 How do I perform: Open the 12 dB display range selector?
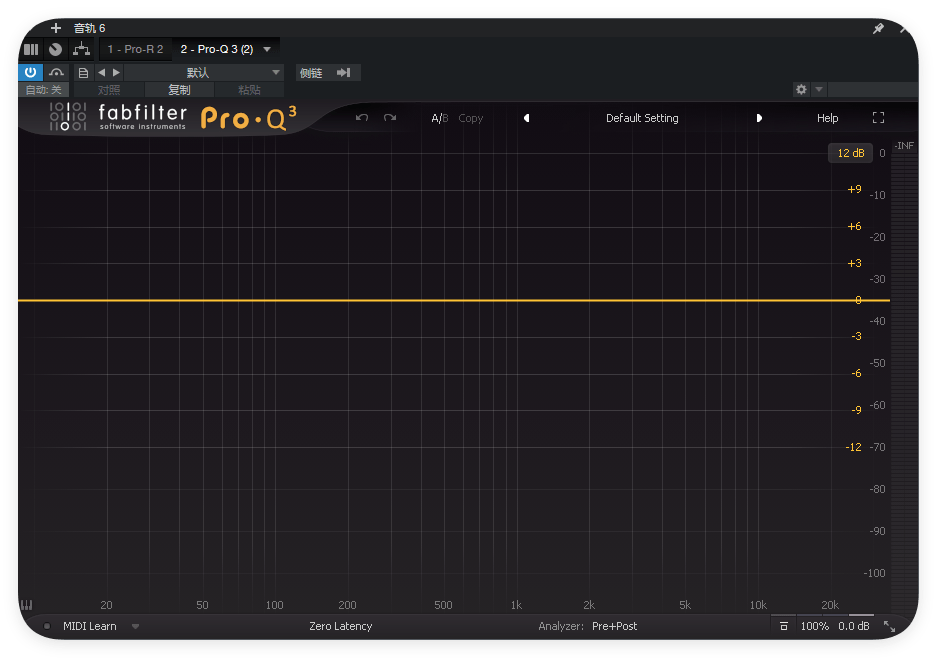point(850,153)
